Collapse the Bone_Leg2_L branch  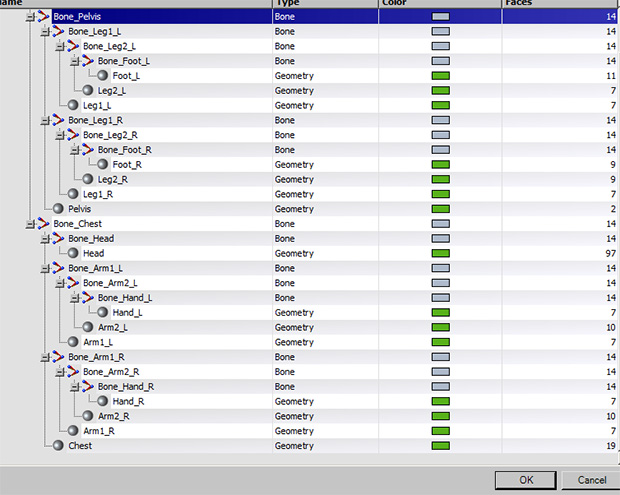point(60,47)
